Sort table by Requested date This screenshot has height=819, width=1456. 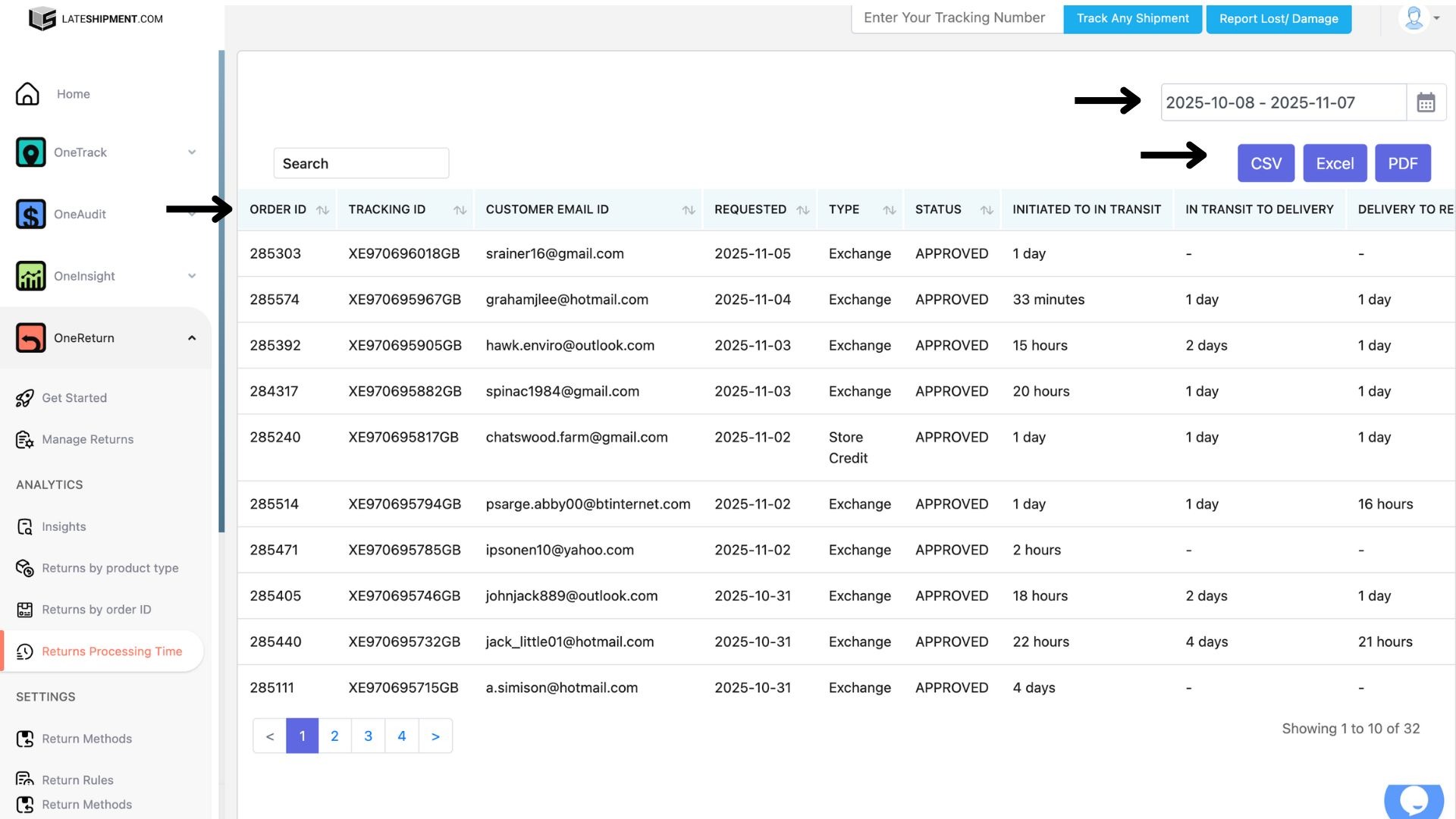click(x=803, y=210)
